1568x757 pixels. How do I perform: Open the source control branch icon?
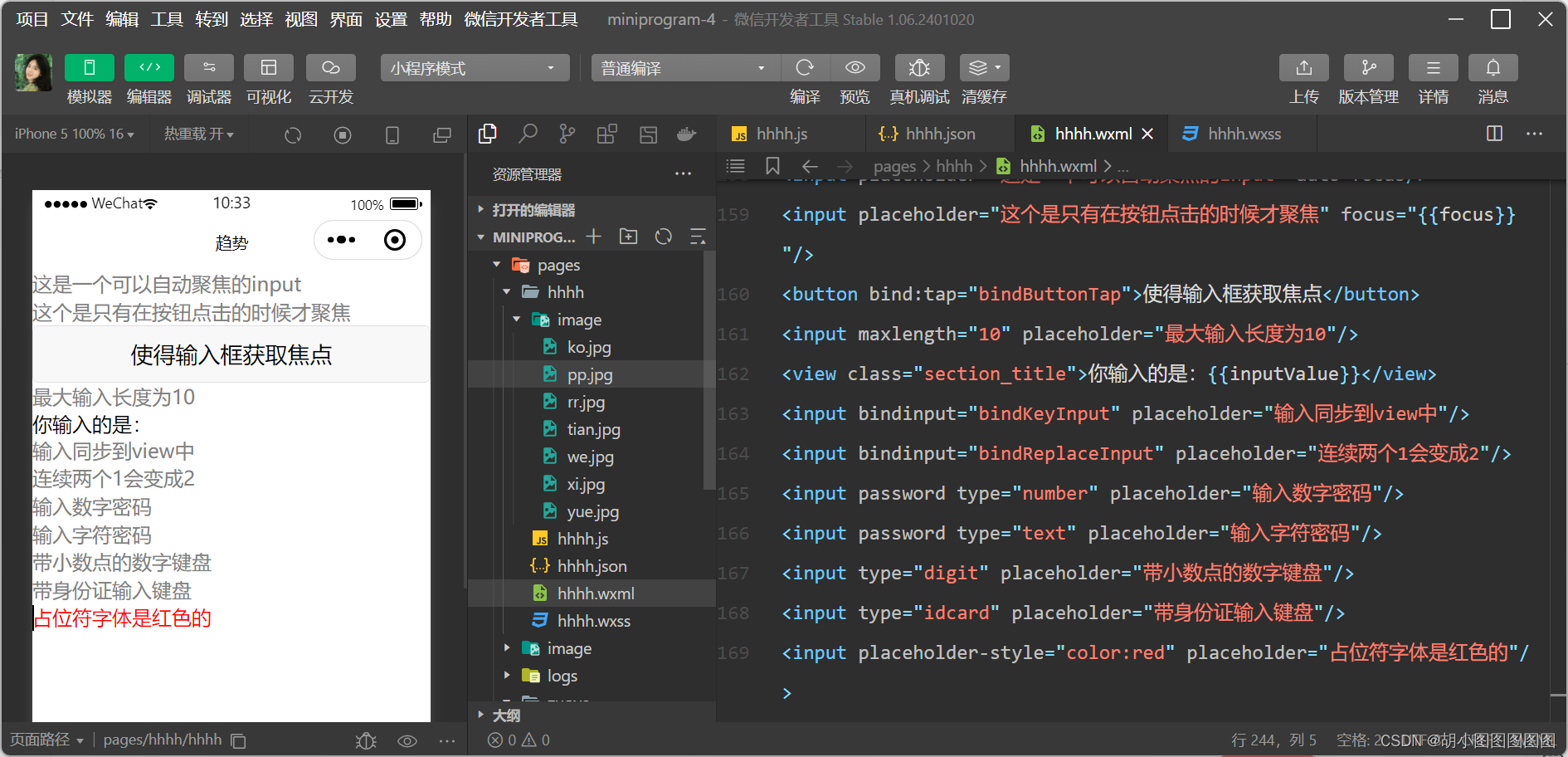coord(567,134)
